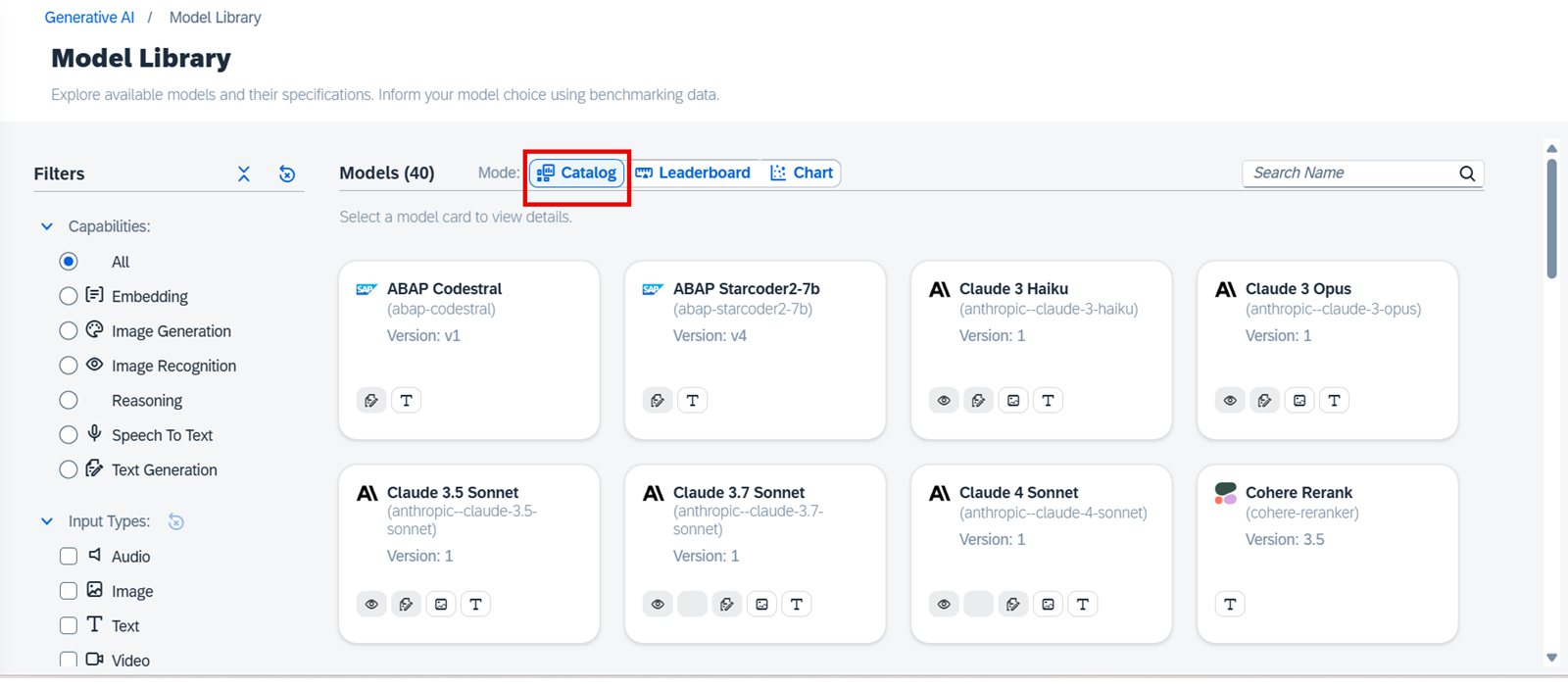
Task: Switch to Leaderboard mode
Action: click(693, 172)
